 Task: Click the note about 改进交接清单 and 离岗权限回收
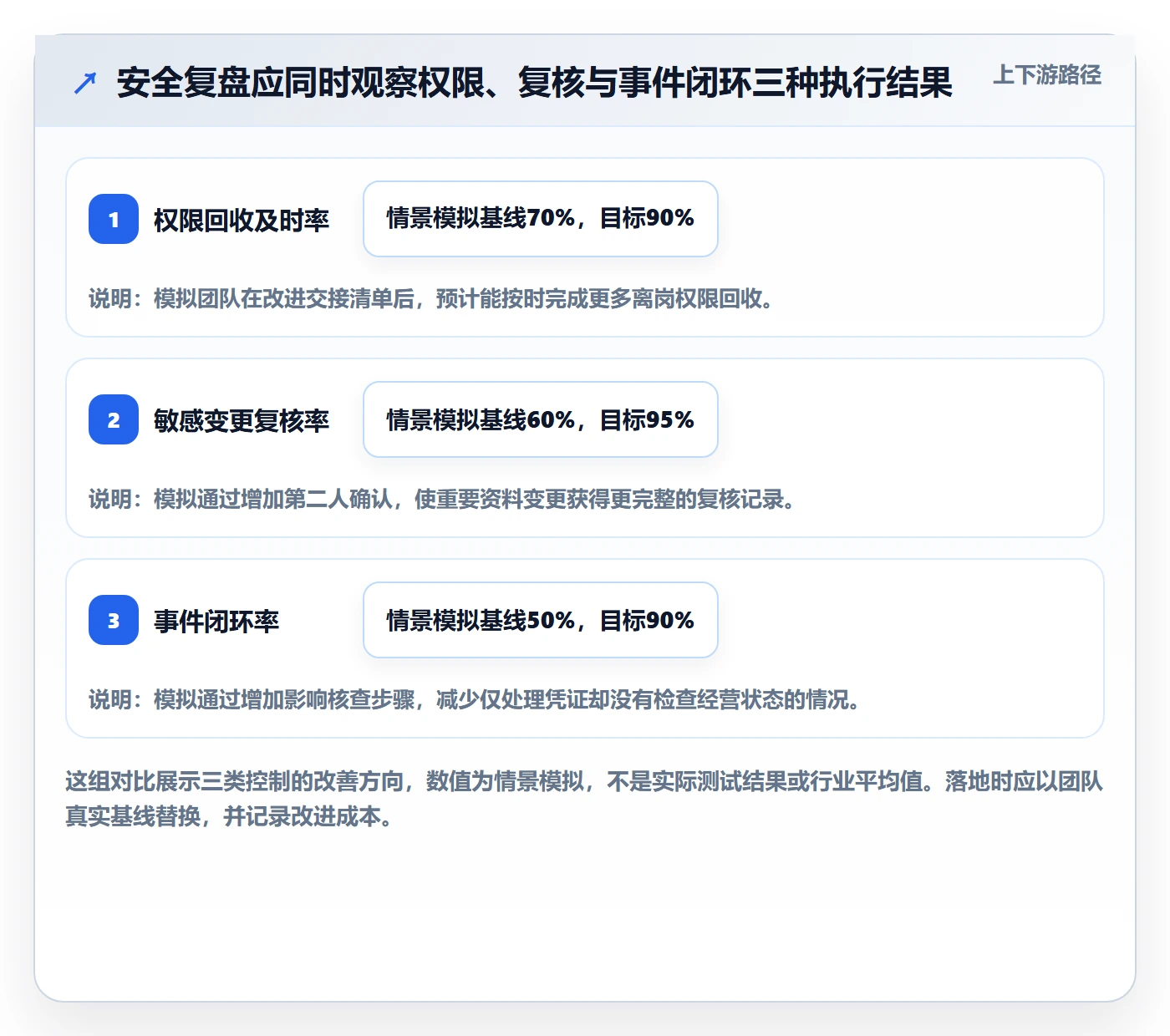pos(430,298)
